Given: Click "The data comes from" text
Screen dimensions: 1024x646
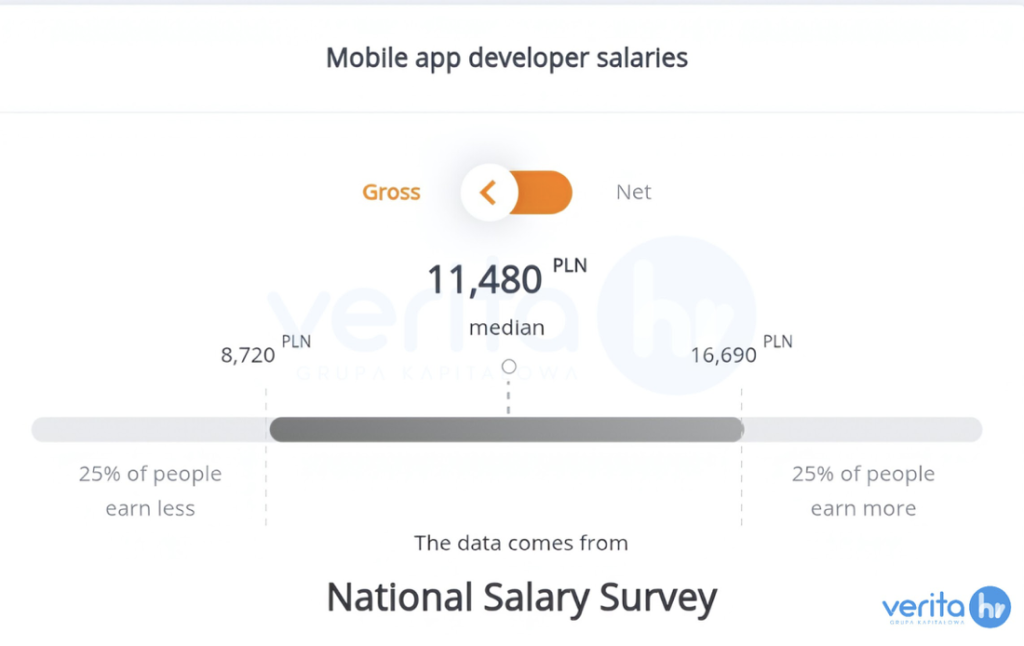Looking at the screenshot, I should pyautogui.click(x=521, y=544).
